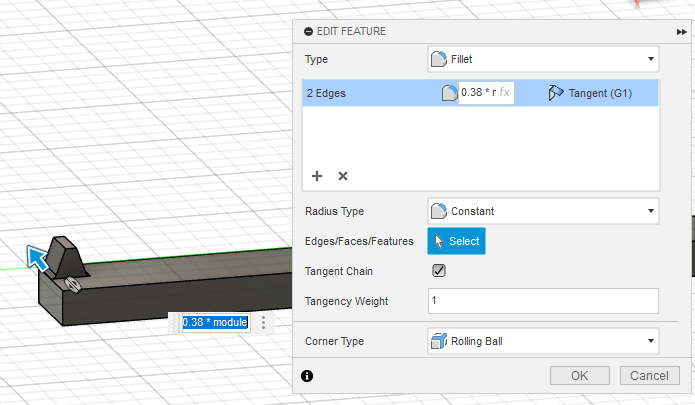695x405 pixels.
Task: Click the Type label in the dialog
Action: [x=316, y=59]
